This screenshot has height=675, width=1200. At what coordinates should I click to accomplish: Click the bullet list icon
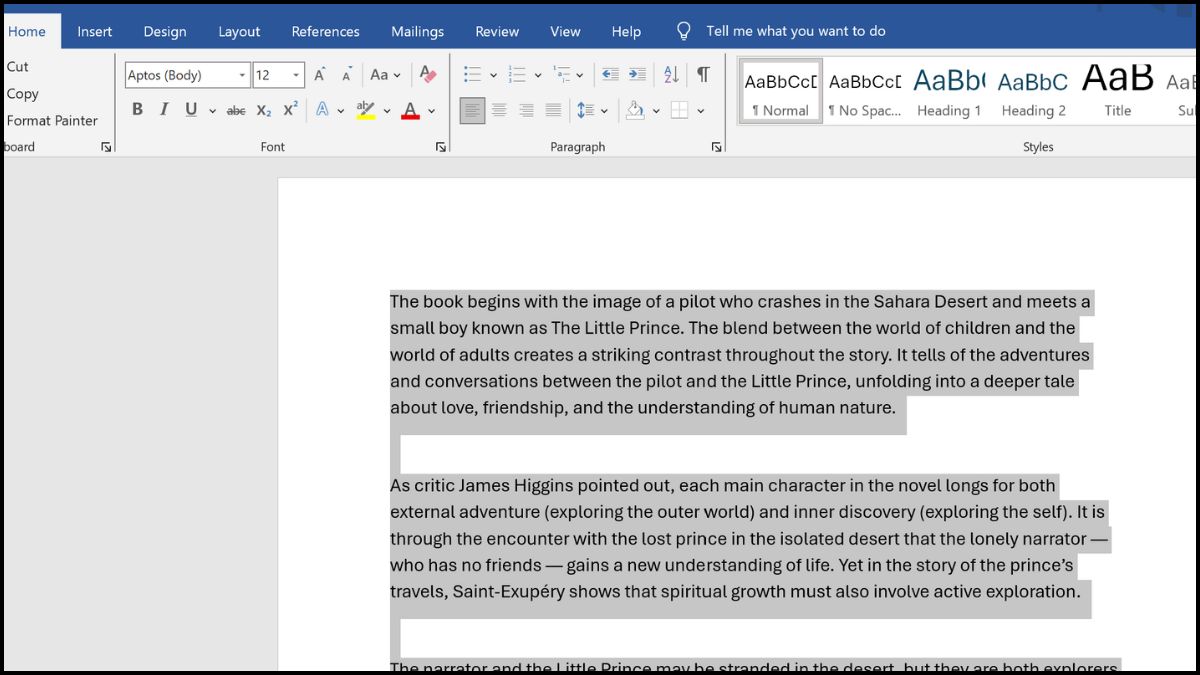[472, 75]
